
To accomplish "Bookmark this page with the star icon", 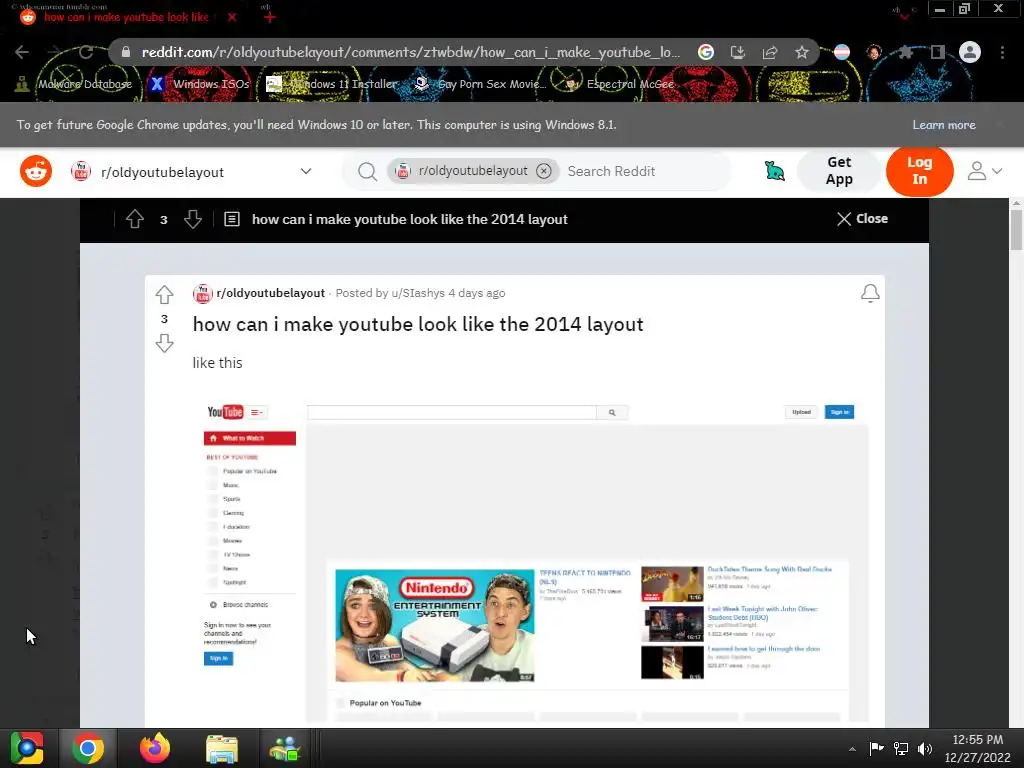I will coord(801,52).
